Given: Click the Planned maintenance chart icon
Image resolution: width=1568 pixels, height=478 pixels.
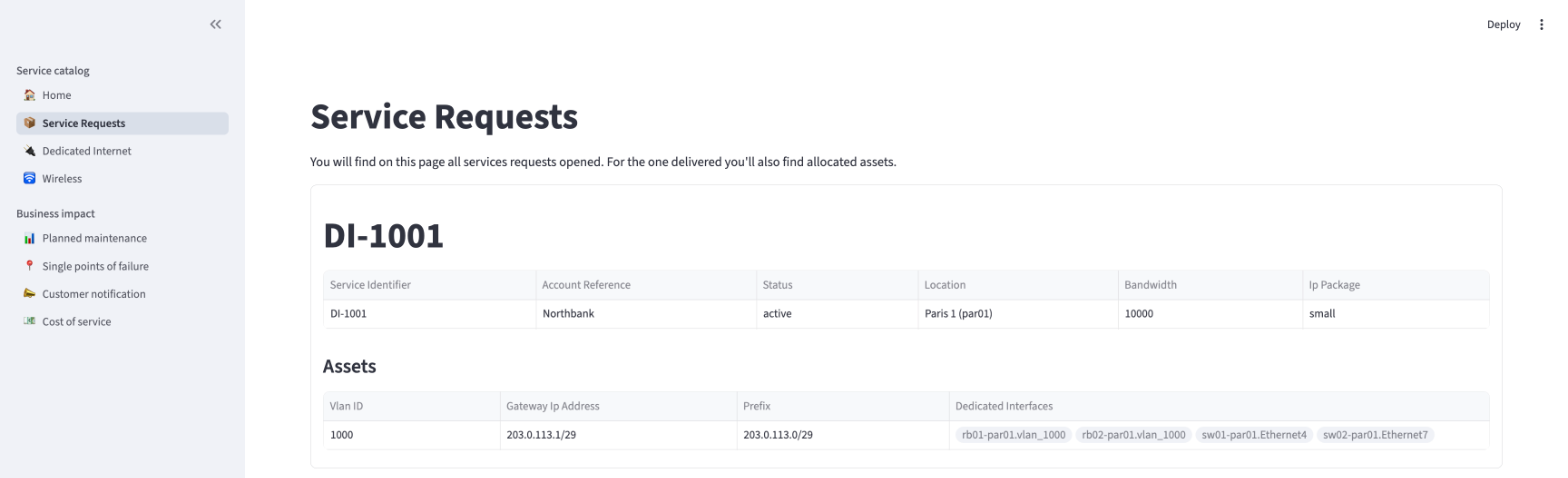Looking at the screenshot, I should click(29, 238).
